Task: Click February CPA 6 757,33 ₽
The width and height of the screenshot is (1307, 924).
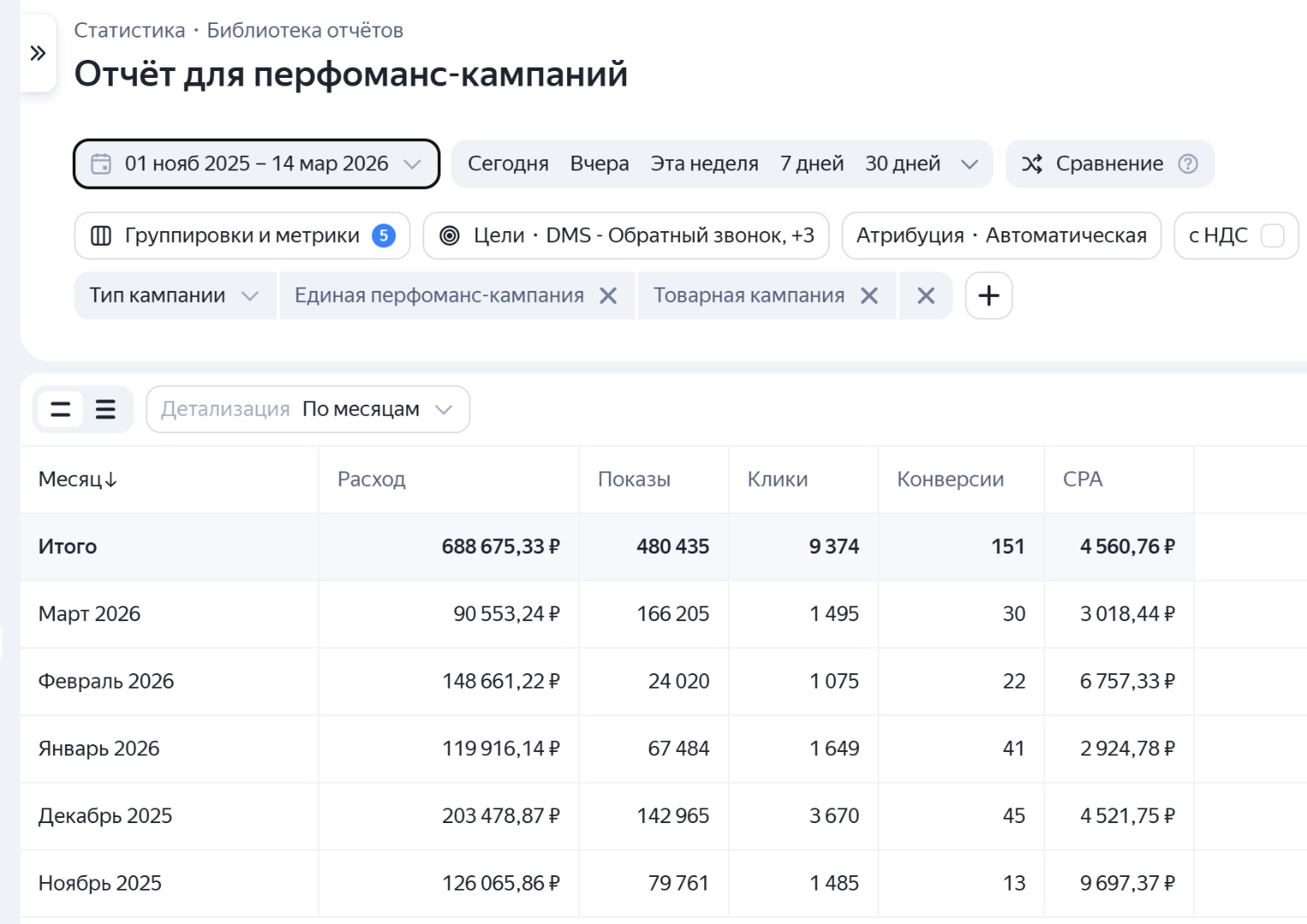Action: tap(1127, 682)
